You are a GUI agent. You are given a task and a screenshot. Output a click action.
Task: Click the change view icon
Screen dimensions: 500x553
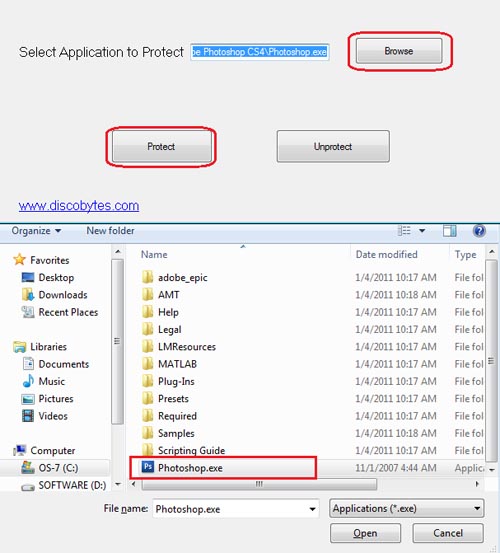click(x=404, y=231)
